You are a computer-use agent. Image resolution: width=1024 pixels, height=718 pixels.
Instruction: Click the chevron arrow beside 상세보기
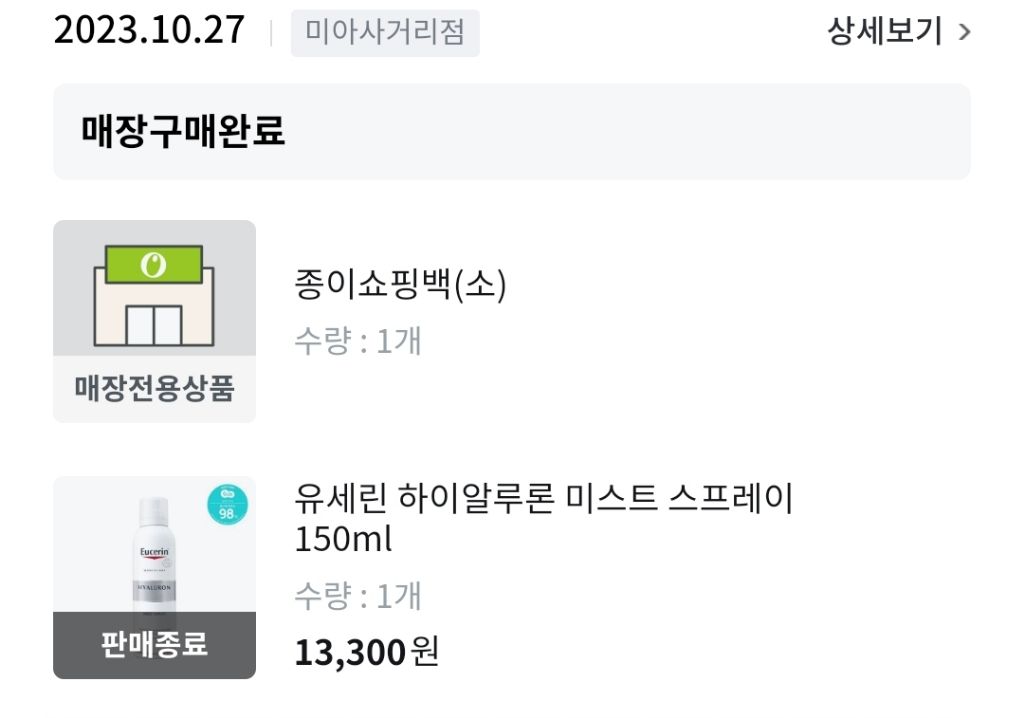click(x=964, y=32)
